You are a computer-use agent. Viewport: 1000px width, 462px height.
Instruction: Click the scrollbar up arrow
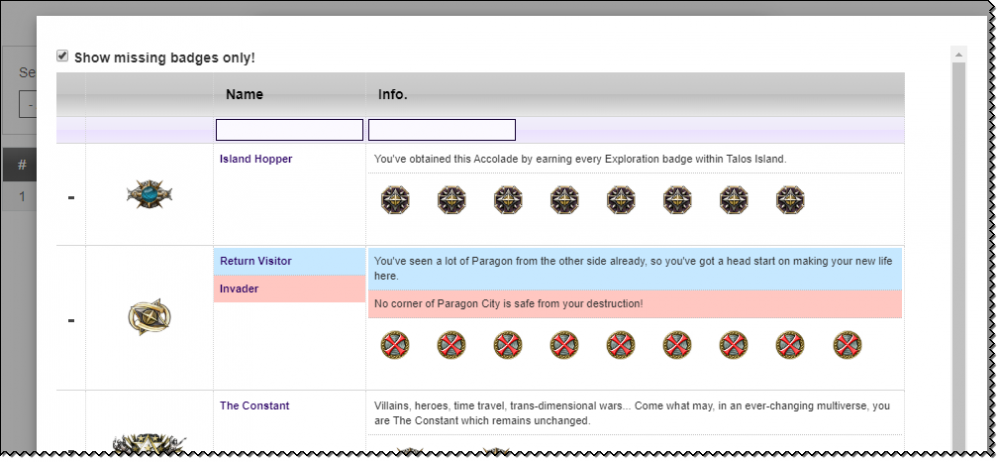[x=958, y=54]
